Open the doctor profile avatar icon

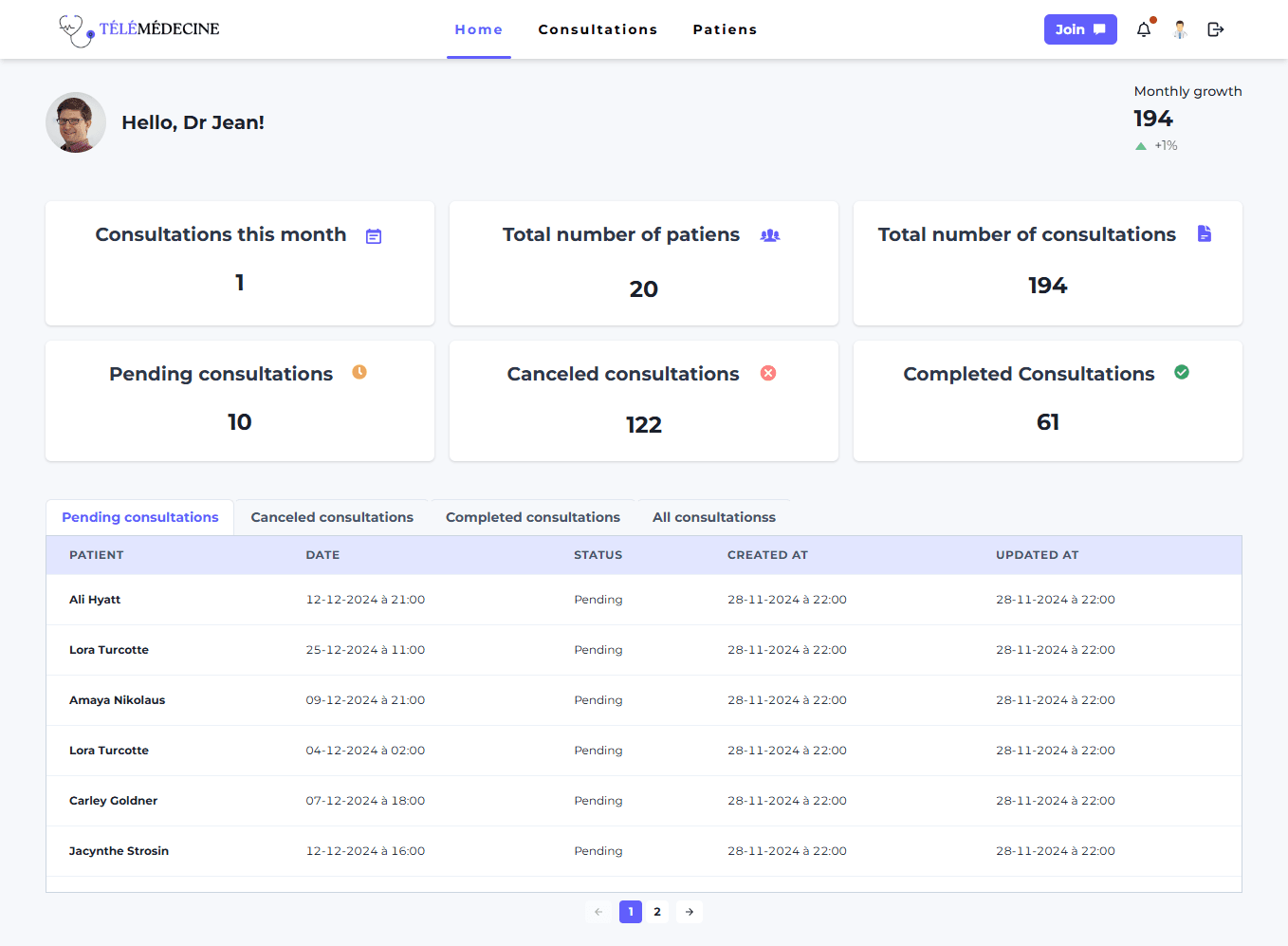1180,29
